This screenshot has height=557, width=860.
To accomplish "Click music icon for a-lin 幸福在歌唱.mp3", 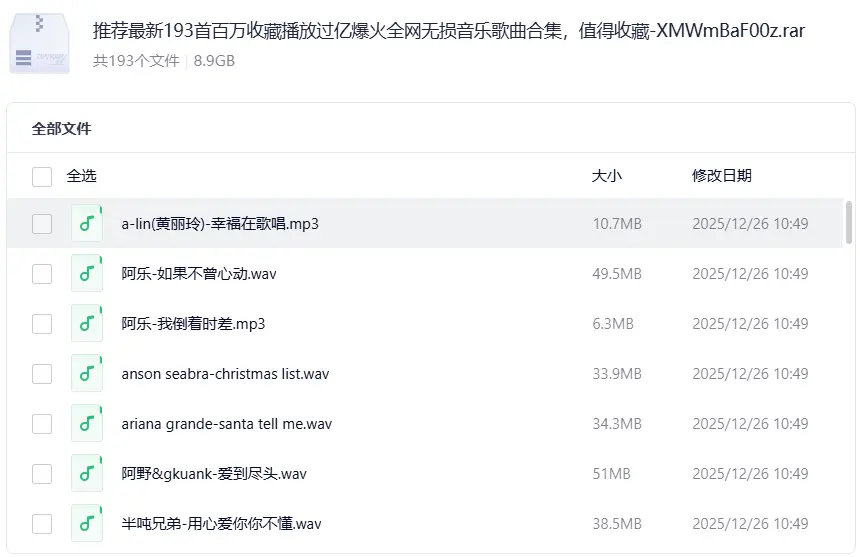I will (87, 223).
